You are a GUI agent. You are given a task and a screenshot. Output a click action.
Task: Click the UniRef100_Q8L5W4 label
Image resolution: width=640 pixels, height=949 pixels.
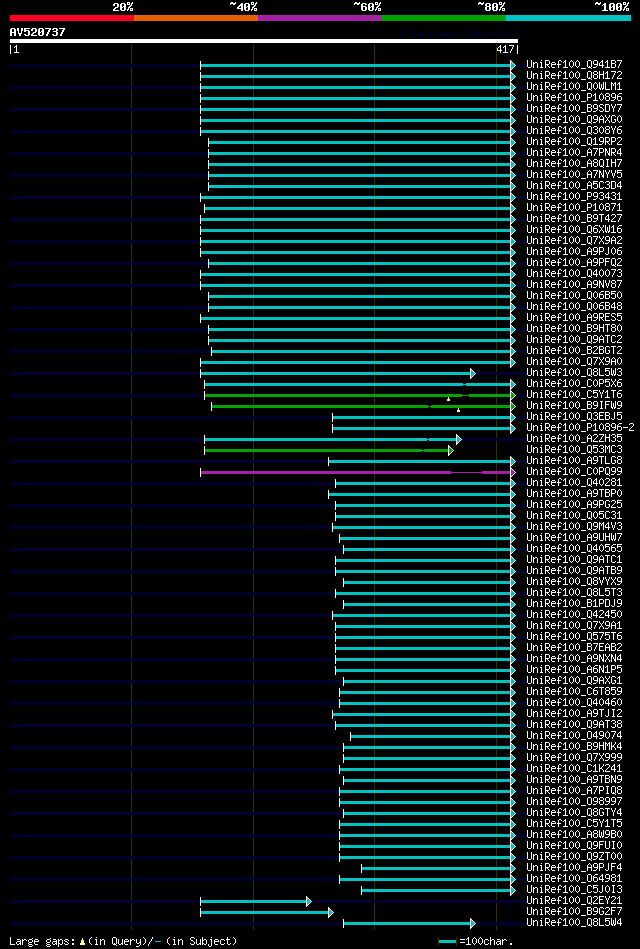[574, 924]
